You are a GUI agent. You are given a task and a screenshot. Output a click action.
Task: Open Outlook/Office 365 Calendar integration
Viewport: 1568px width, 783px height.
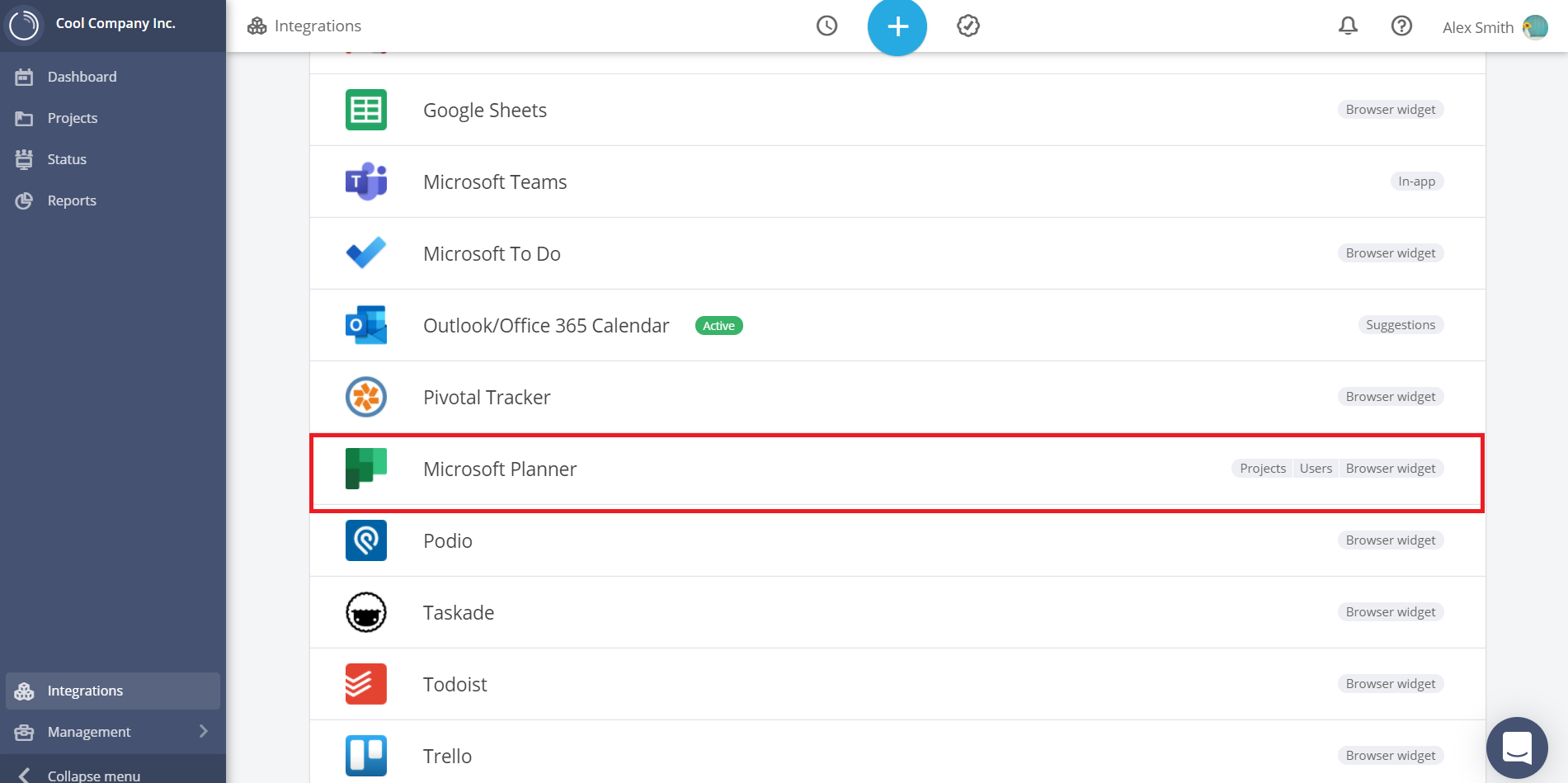click(897, 325)
